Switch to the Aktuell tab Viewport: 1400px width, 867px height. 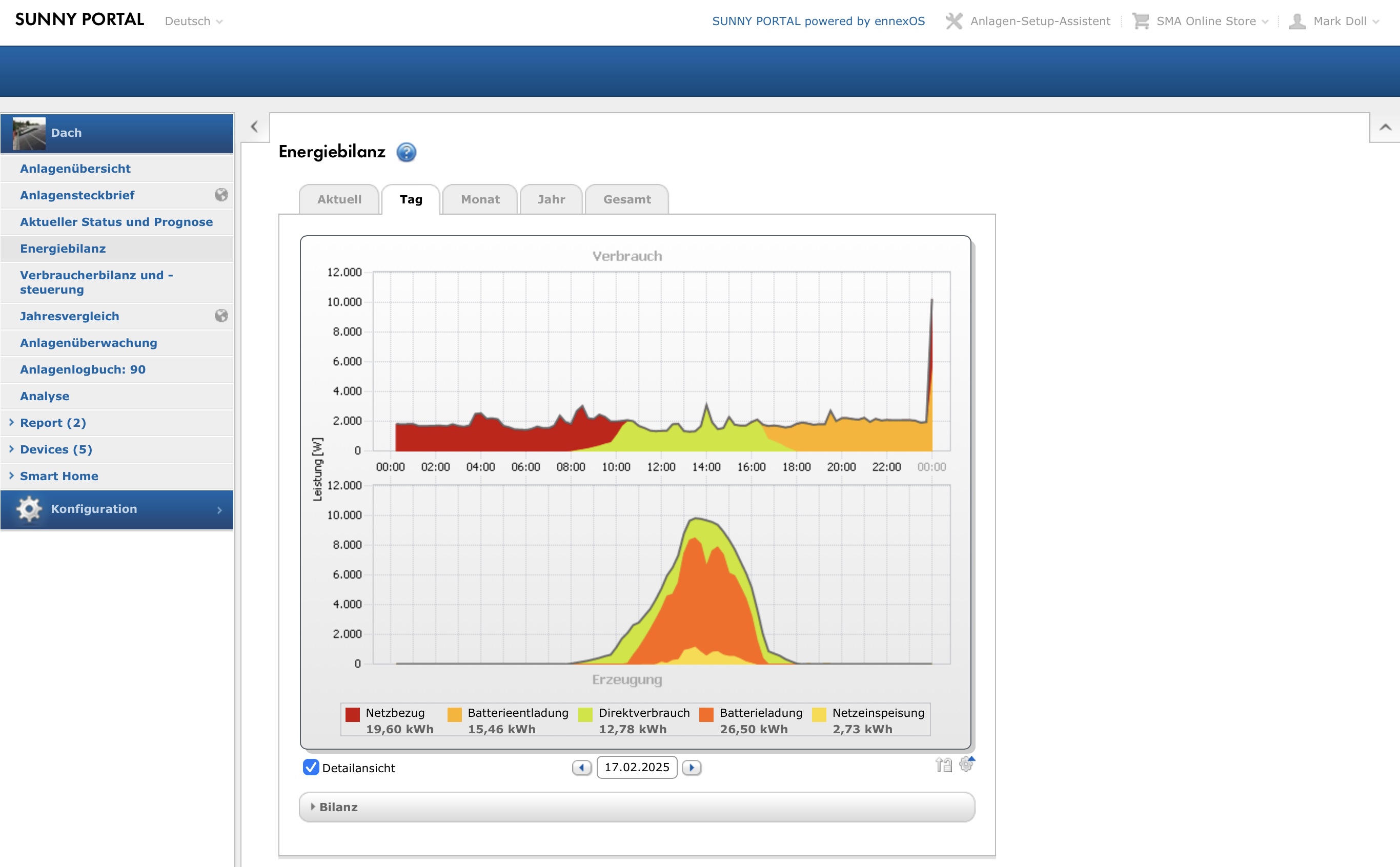[339, 199]
